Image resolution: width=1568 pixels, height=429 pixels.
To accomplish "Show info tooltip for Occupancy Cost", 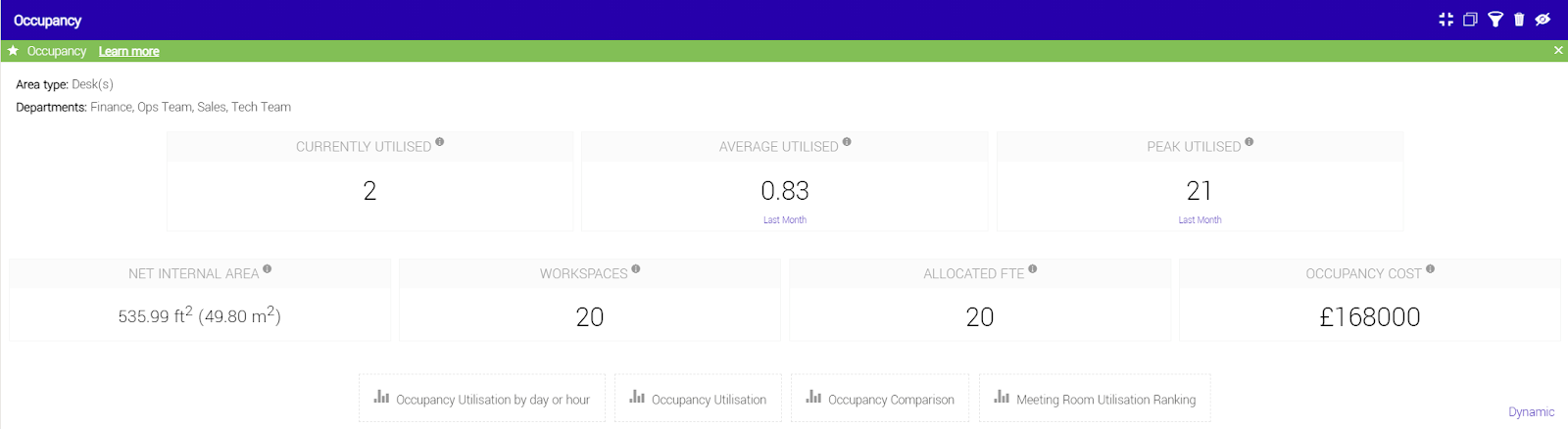I will [1430, 269].
